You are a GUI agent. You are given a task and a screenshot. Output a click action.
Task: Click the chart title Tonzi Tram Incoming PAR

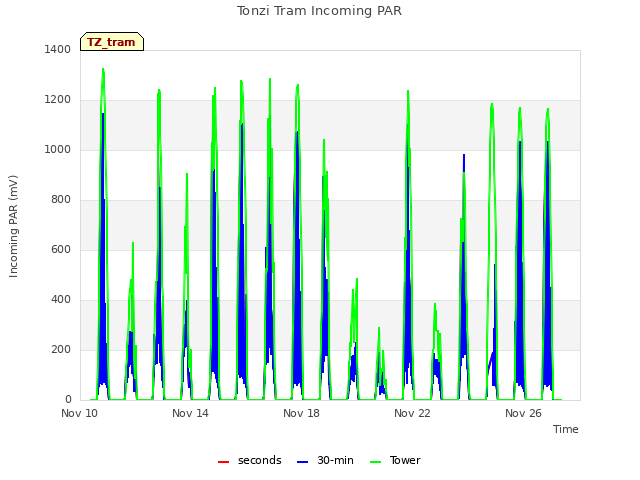pyautogui.click(x=319, y=11)
